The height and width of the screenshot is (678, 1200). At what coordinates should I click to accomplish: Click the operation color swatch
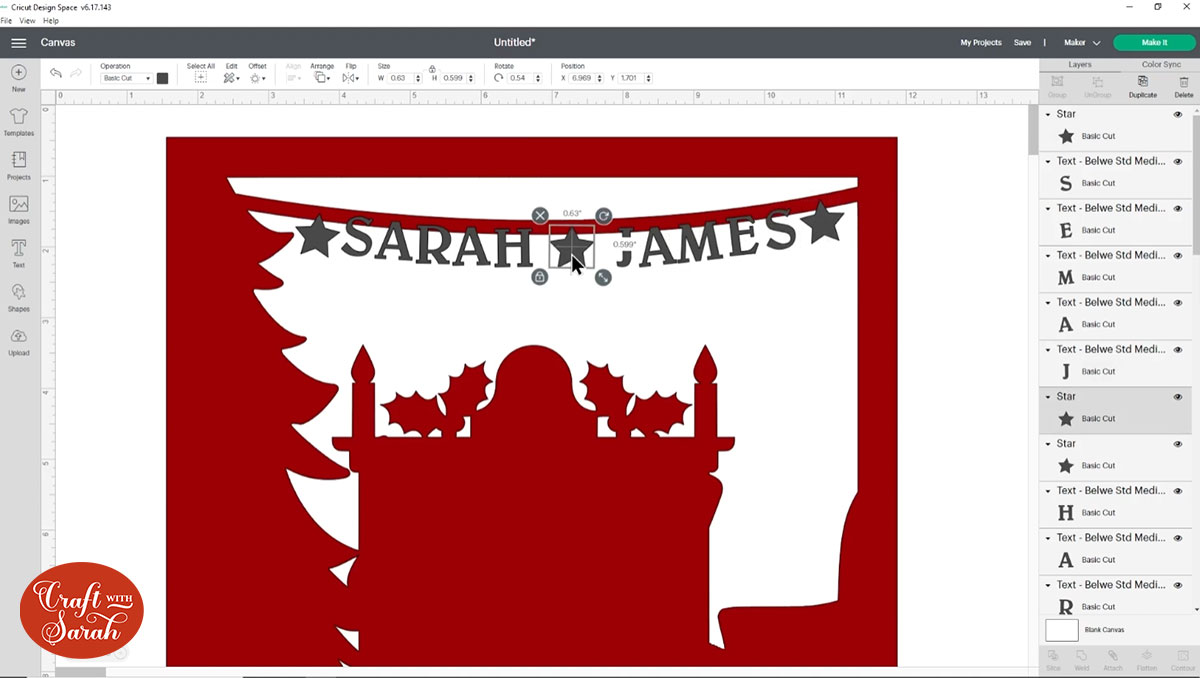point(162,78)
